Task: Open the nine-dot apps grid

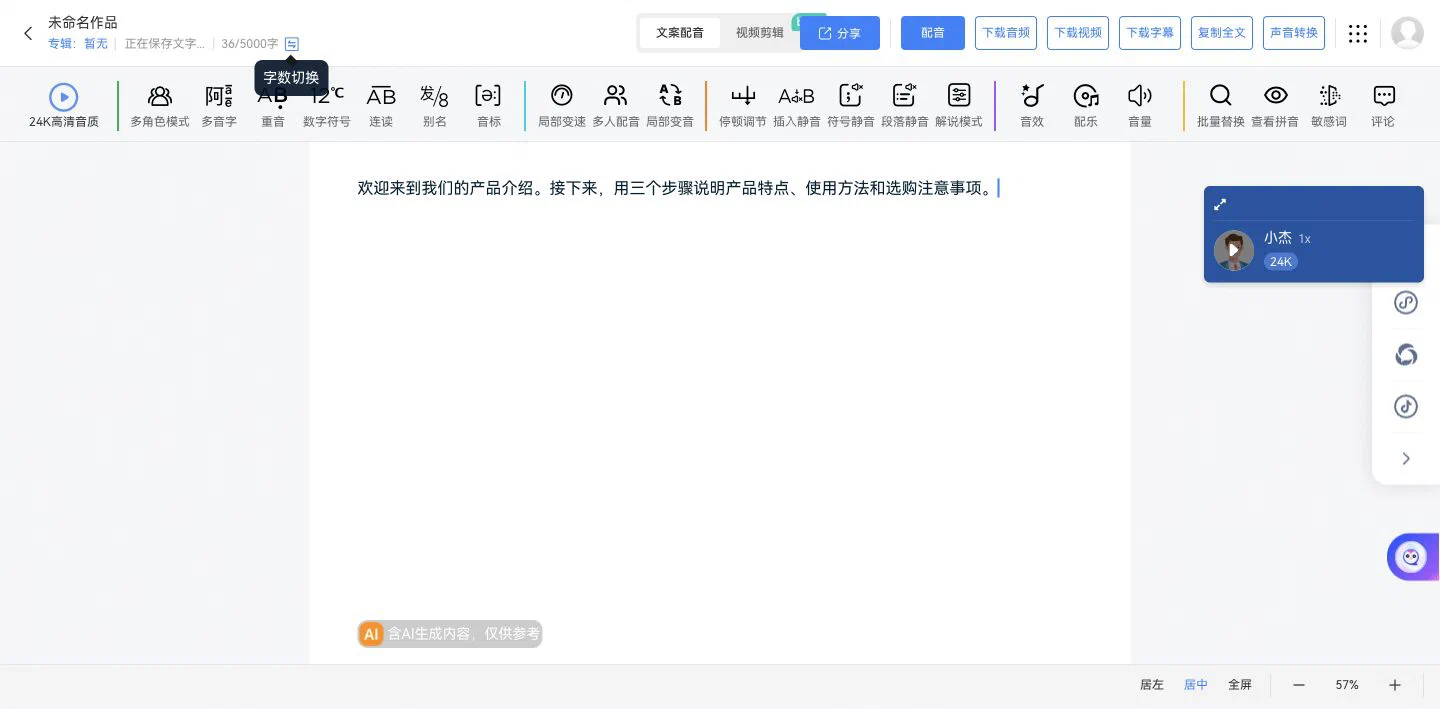Action: pyautogui.click(x=1358, y=33)
